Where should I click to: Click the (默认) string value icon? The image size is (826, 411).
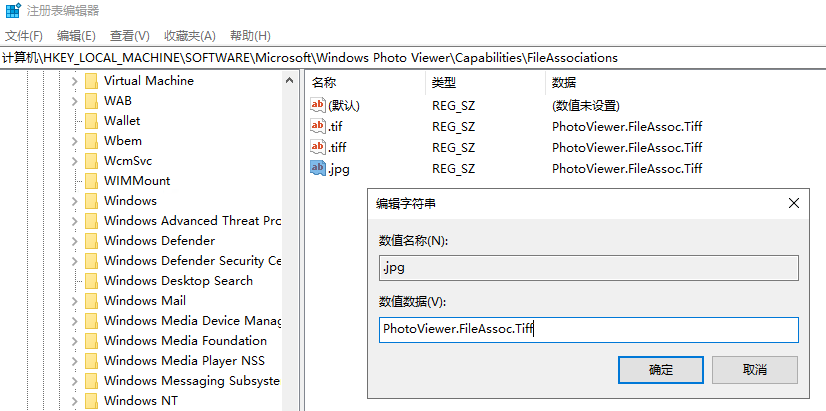pyautogui.click(x=318, y=105)
